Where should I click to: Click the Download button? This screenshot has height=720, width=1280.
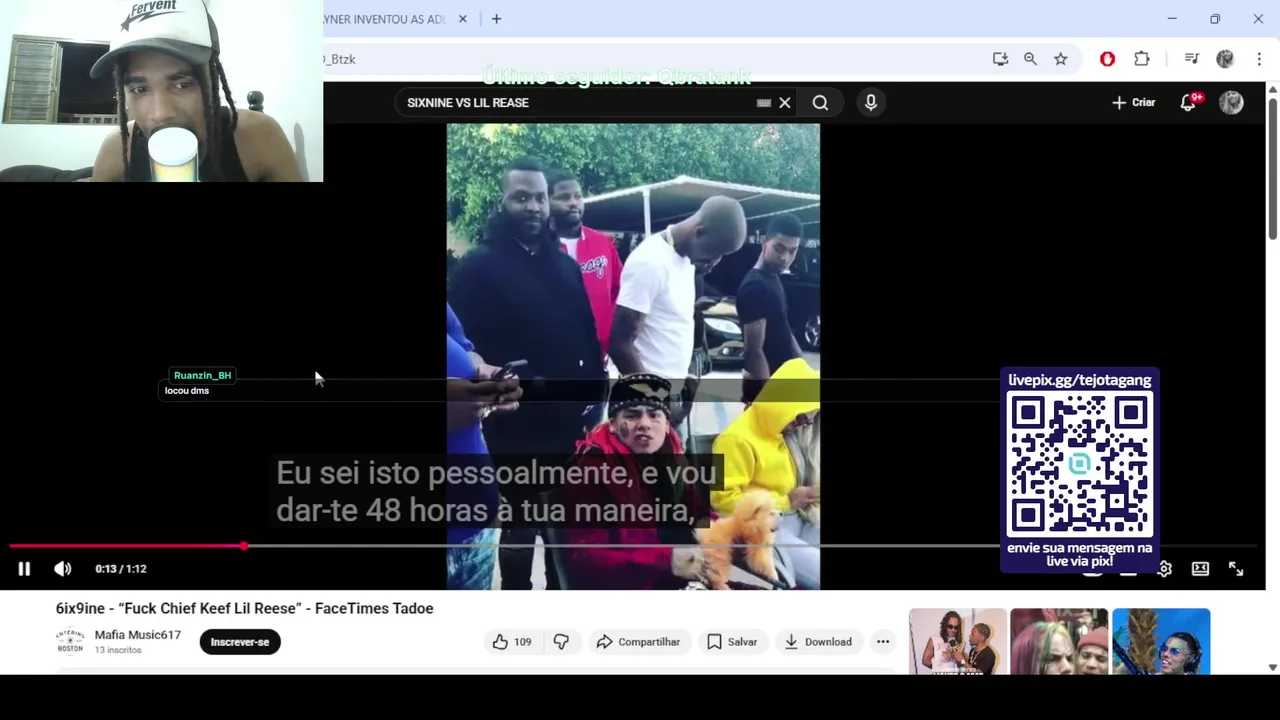tap(818, 642)
